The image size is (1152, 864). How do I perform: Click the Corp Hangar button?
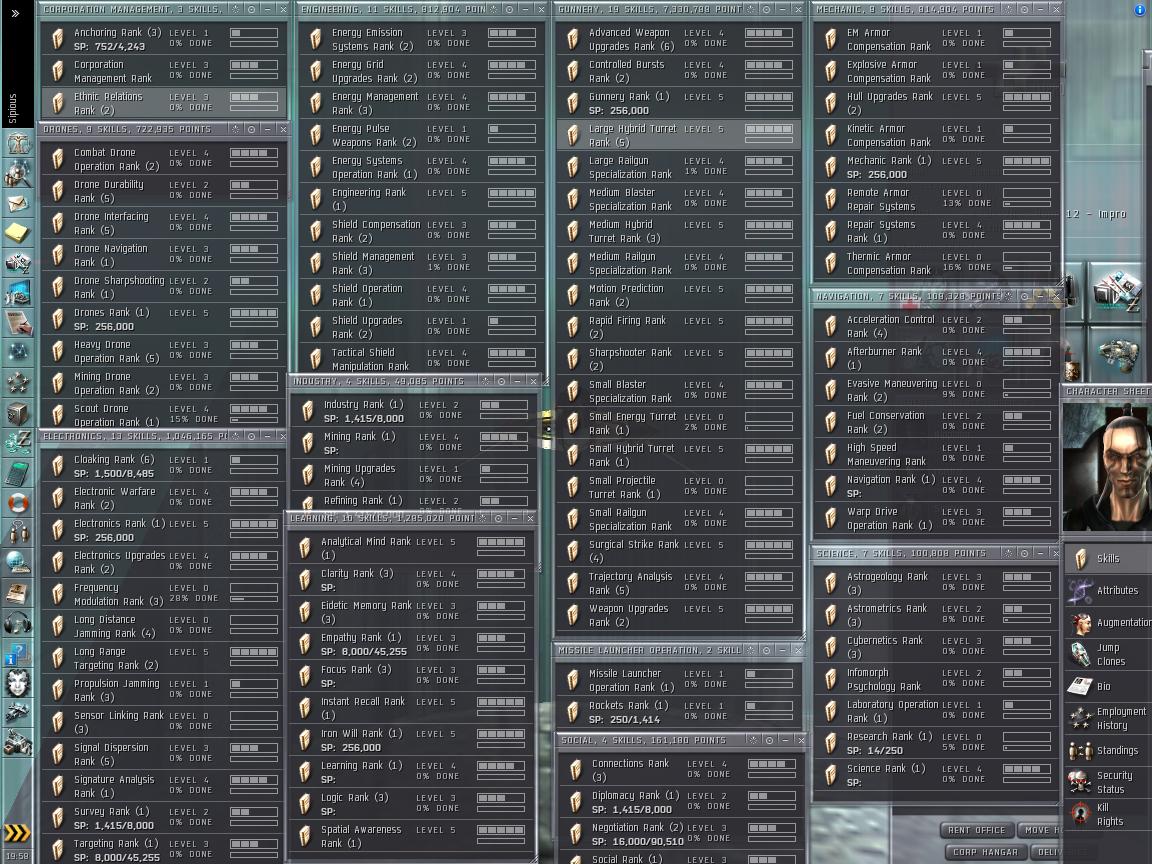985,852
